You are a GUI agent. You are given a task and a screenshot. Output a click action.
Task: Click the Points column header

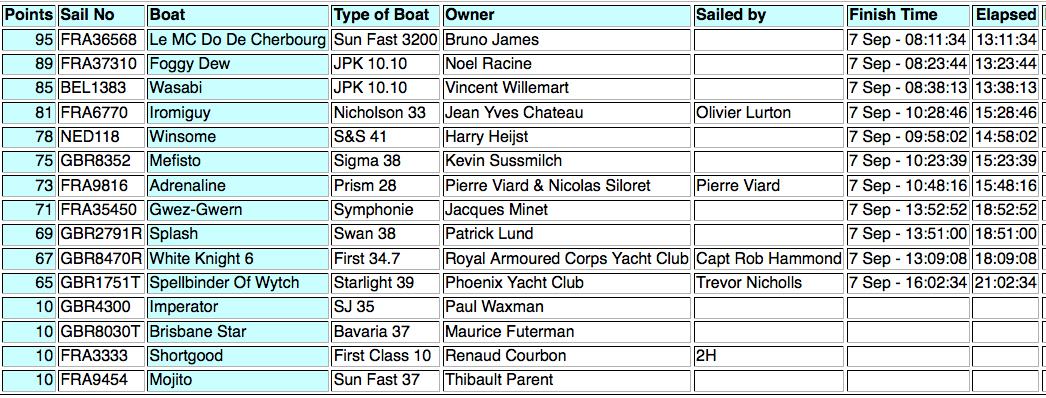tap(29, 15)
